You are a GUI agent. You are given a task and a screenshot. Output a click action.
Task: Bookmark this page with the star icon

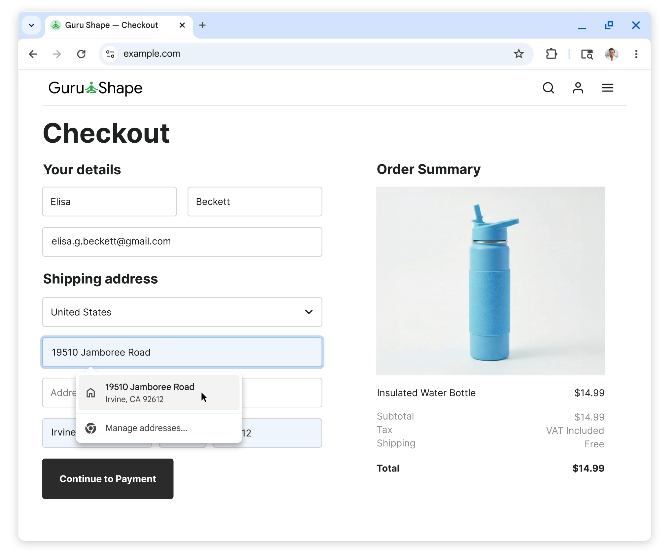518,54
